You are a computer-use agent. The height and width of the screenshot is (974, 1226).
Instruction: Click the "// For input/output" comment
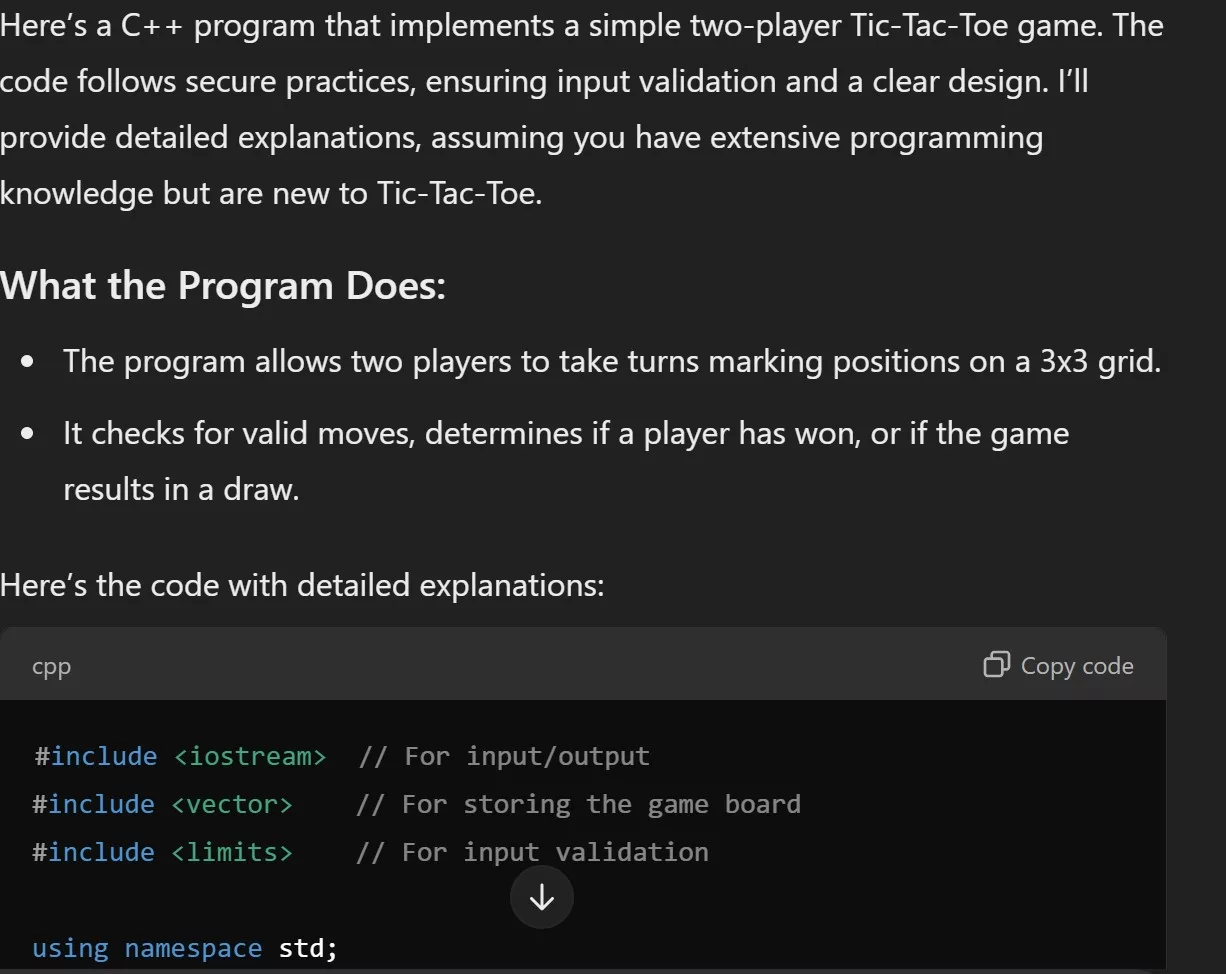tap(504, 756)
